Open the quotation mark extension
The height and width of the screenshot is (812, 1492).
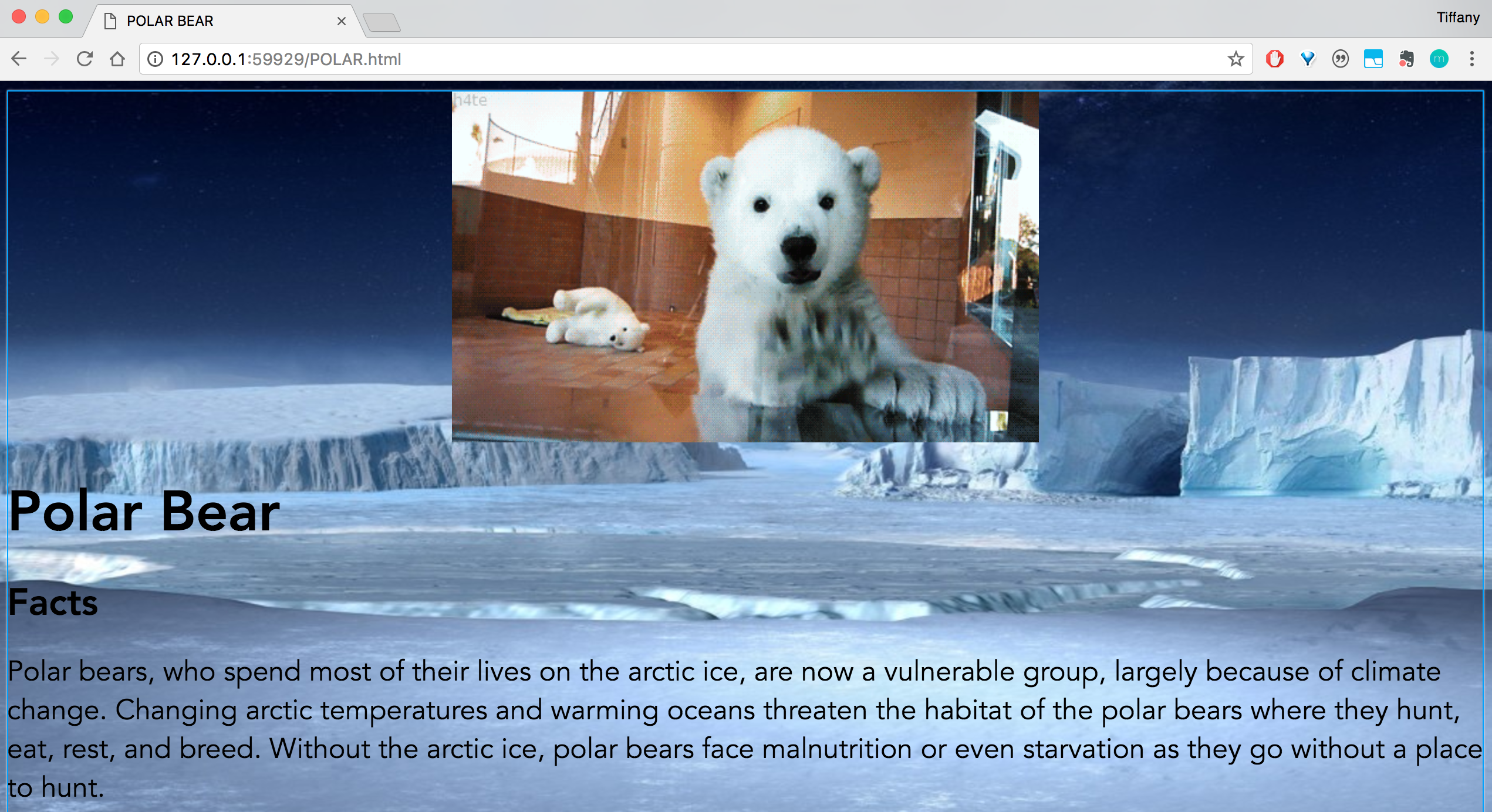[x=1341, y=59]
